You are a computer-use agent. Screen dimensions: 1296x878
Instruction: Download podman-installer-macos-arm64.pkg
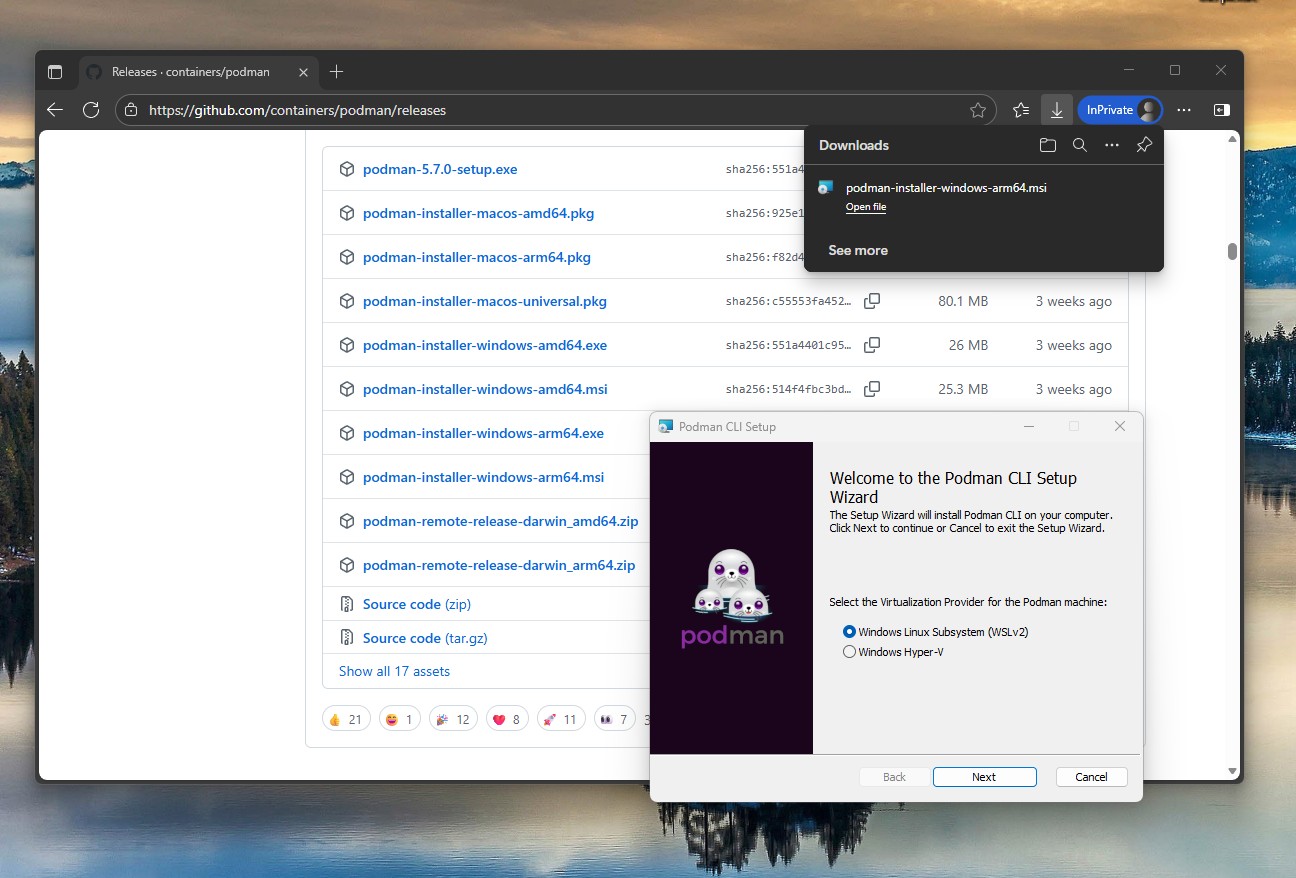click(477, 257)
